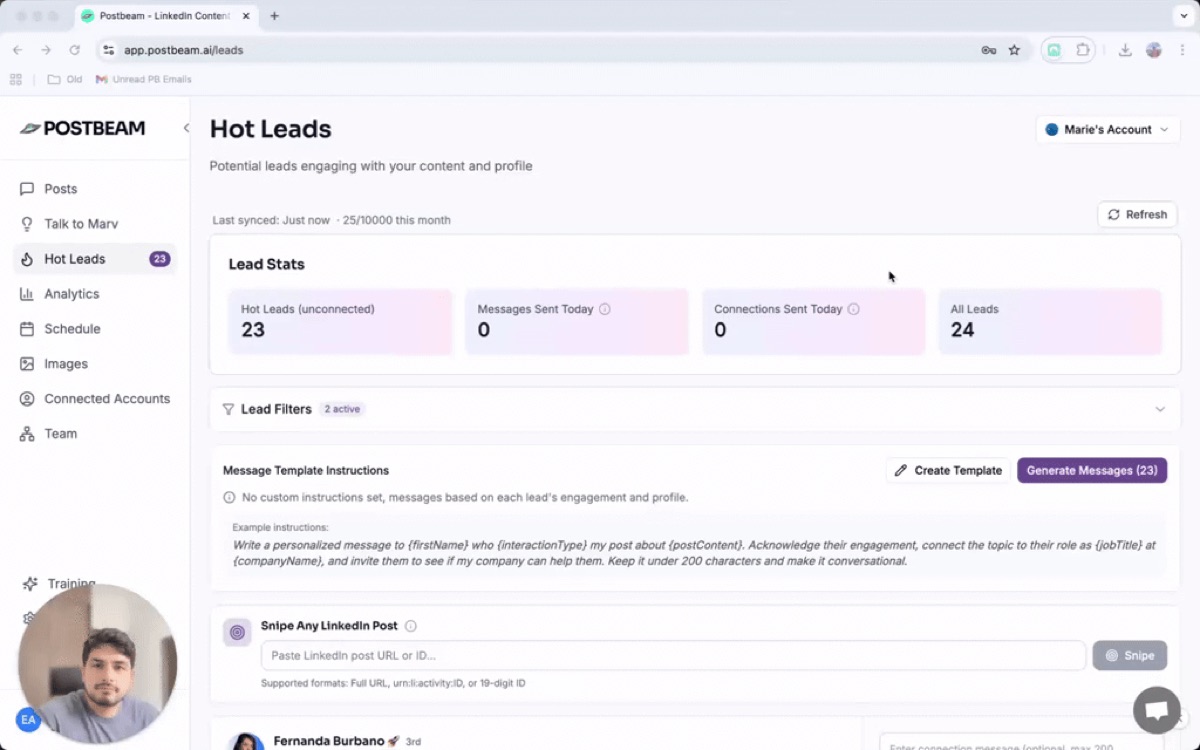Click the 2 active filters badge

tap(342, 409)
